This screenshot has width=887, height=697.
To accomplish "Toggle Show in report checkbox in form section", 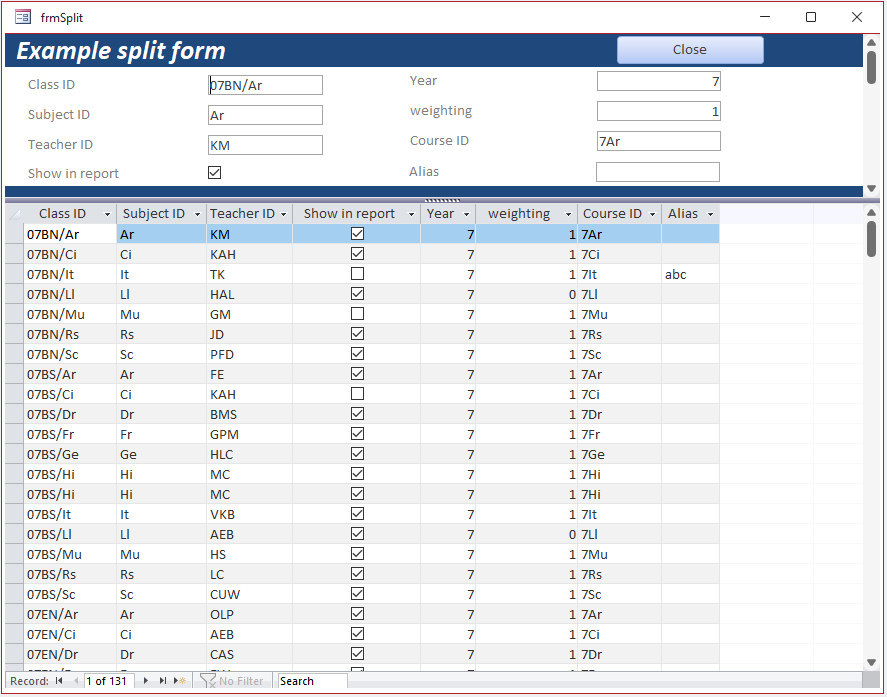I will [x=214, y=173].
